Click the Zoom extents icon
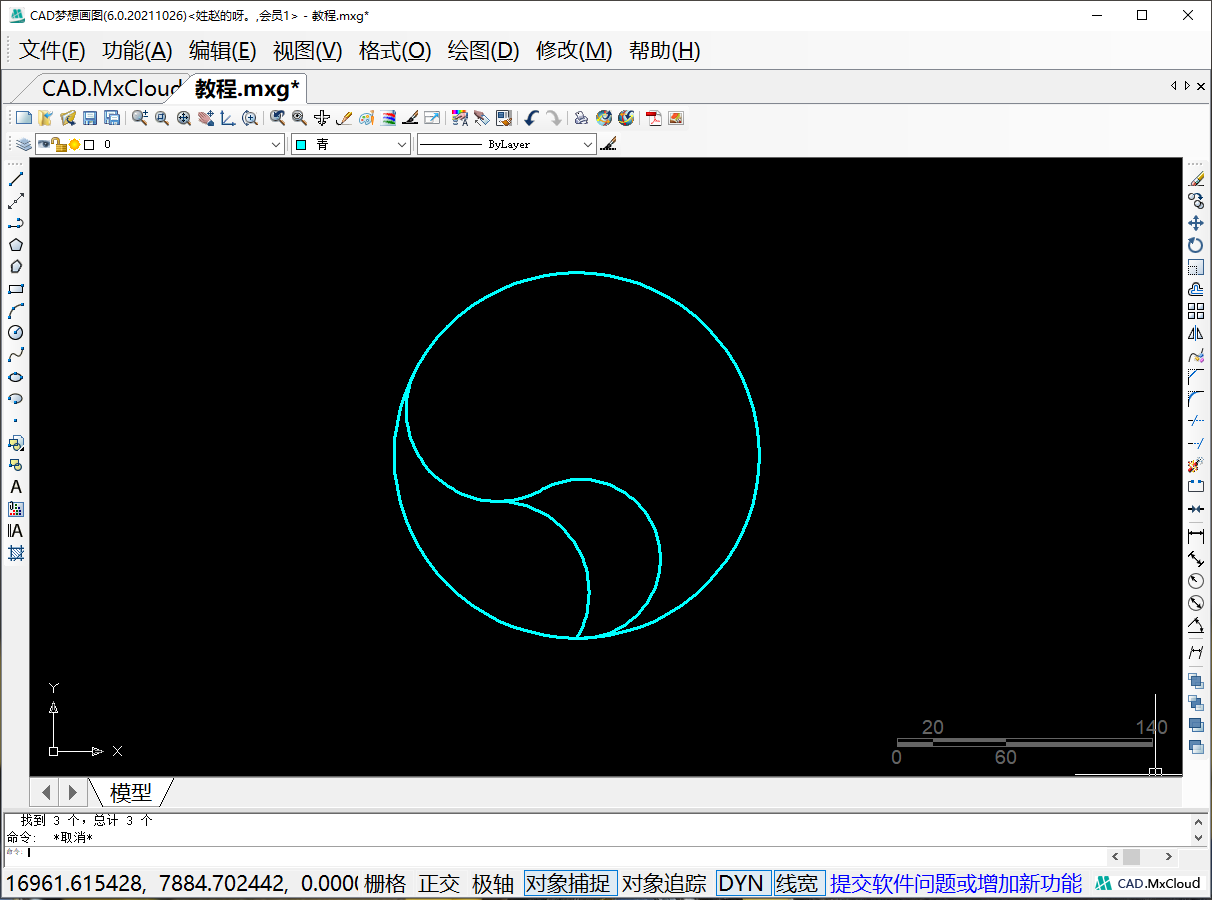This screenshot has height=900, width=1212. tap(184, 118)
